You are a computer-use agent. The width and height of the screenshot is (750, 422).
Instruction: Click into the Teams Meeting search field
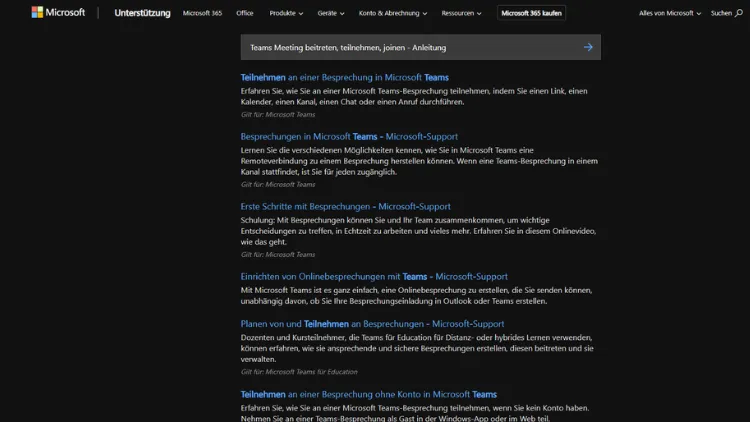400,47
